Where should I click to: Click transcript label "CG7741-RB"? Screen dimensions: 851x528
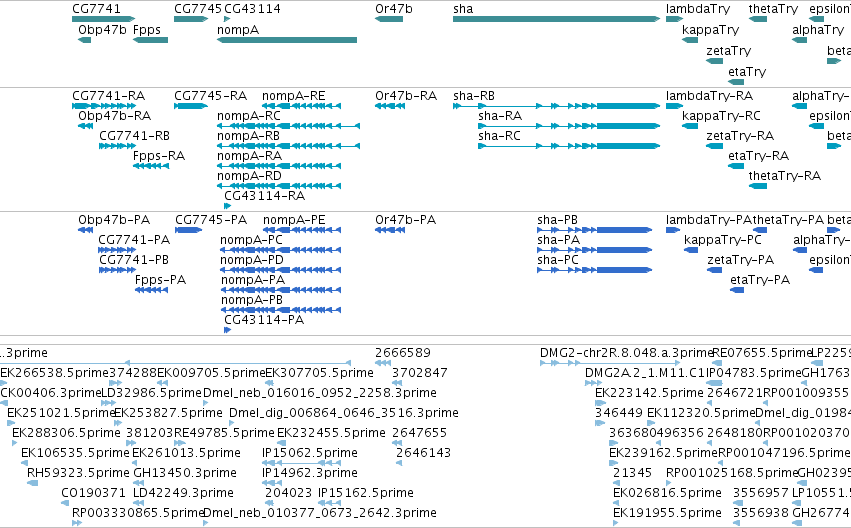(134, 136)
